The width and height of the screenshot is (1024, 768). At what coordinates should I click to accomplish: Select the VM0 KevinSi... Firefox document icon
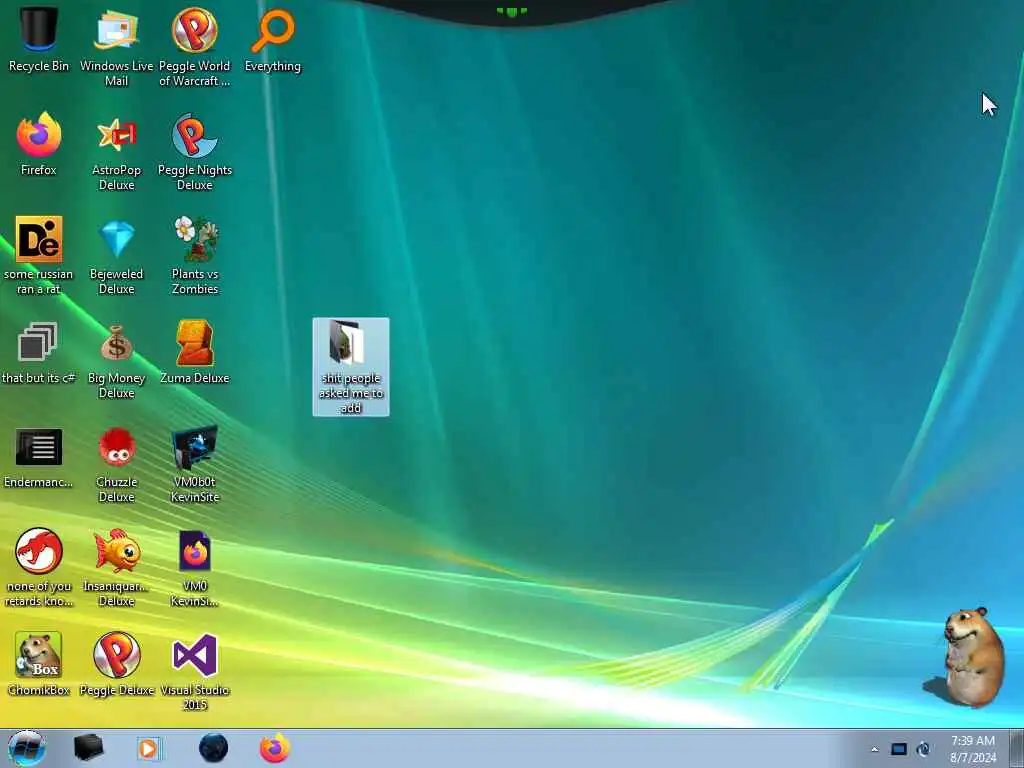[195, 568]
